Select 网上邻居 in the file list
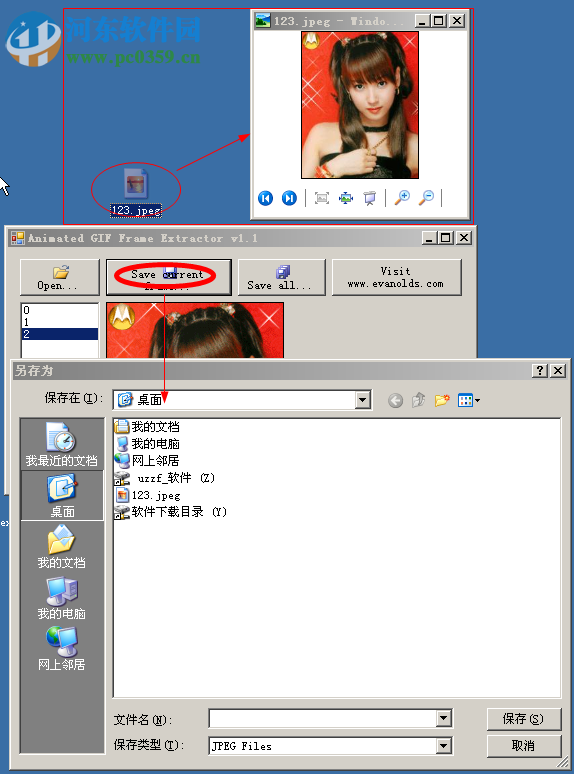Screen dimensions: 574x774 pos(147,461)
